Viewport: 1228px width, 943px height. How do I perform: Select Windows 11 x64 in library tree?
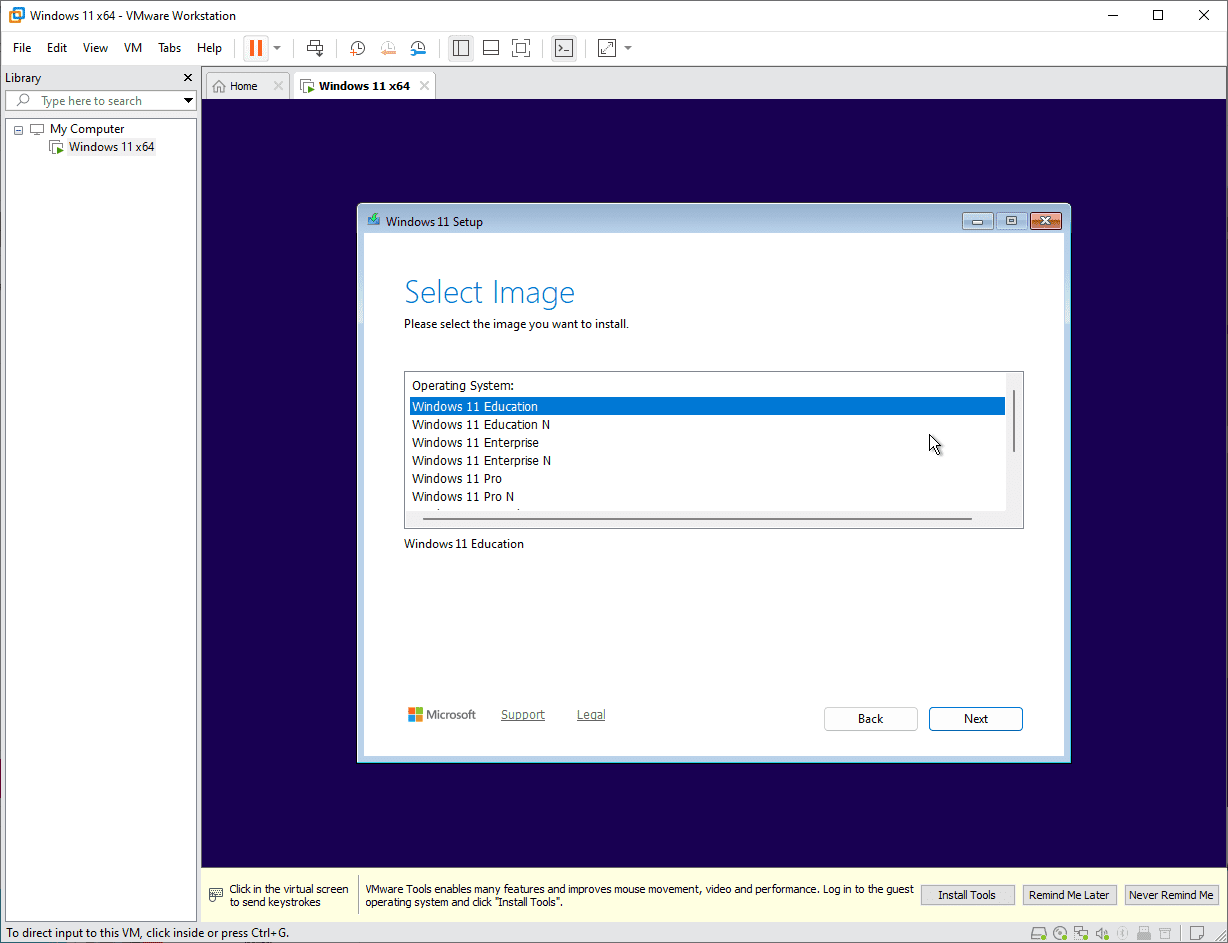pyautogui.click(x=111, y=147)
